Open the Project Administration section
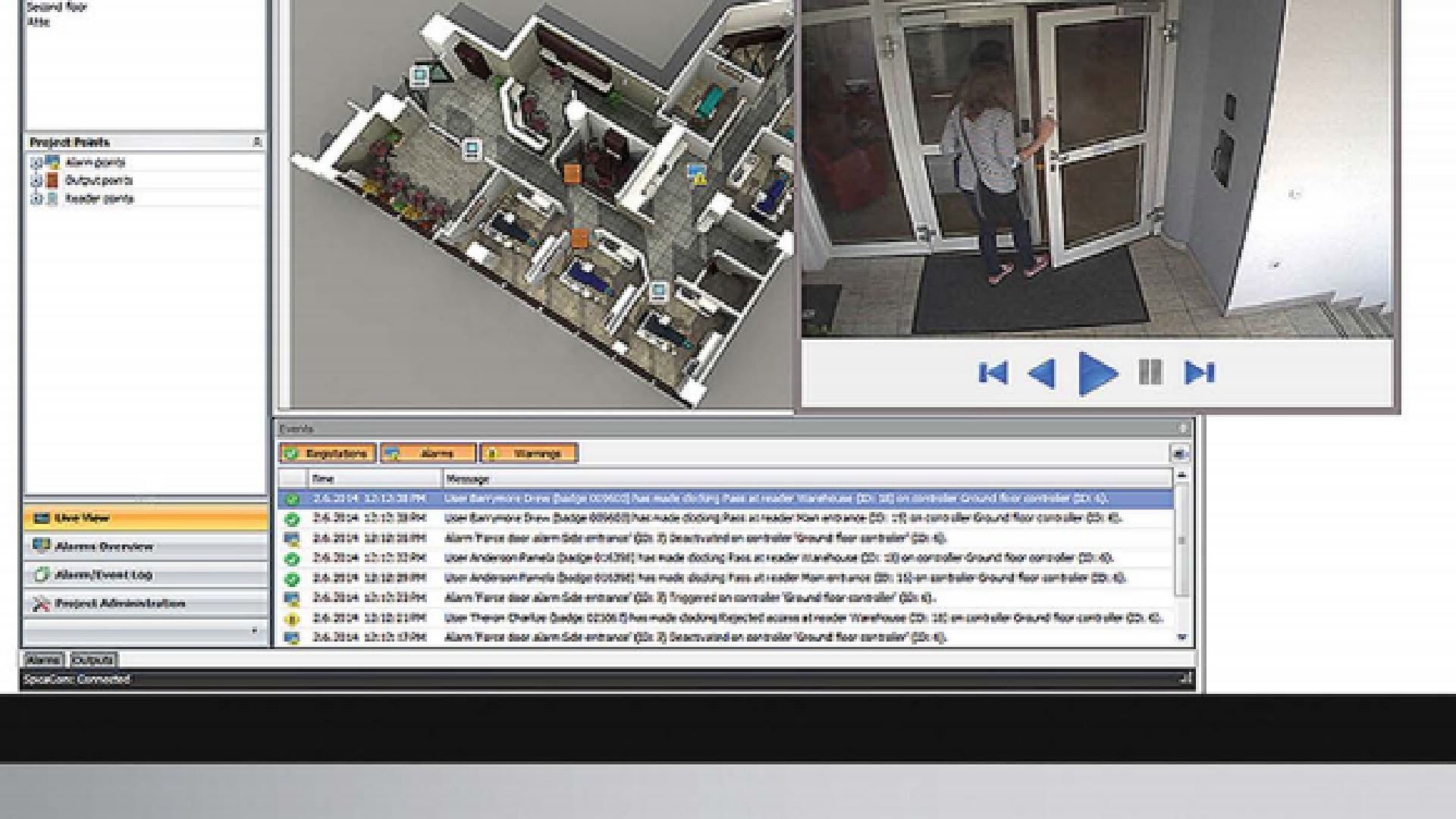This screenshot has height=819, width=1456. point(146,604)
